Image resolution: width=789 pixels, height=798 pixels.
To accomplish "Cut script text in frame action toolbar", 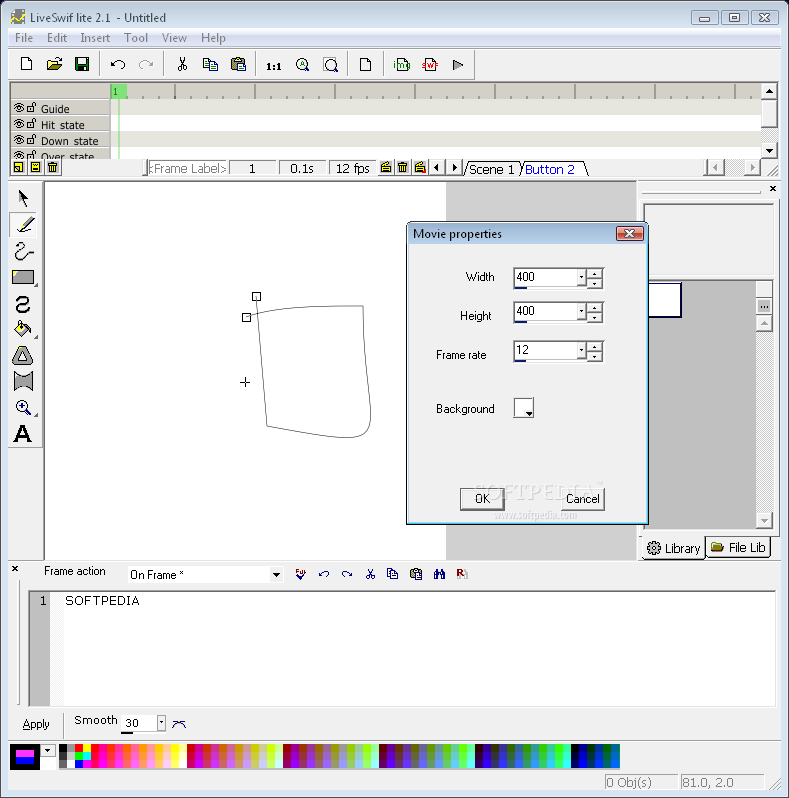I will coord(370,574).
